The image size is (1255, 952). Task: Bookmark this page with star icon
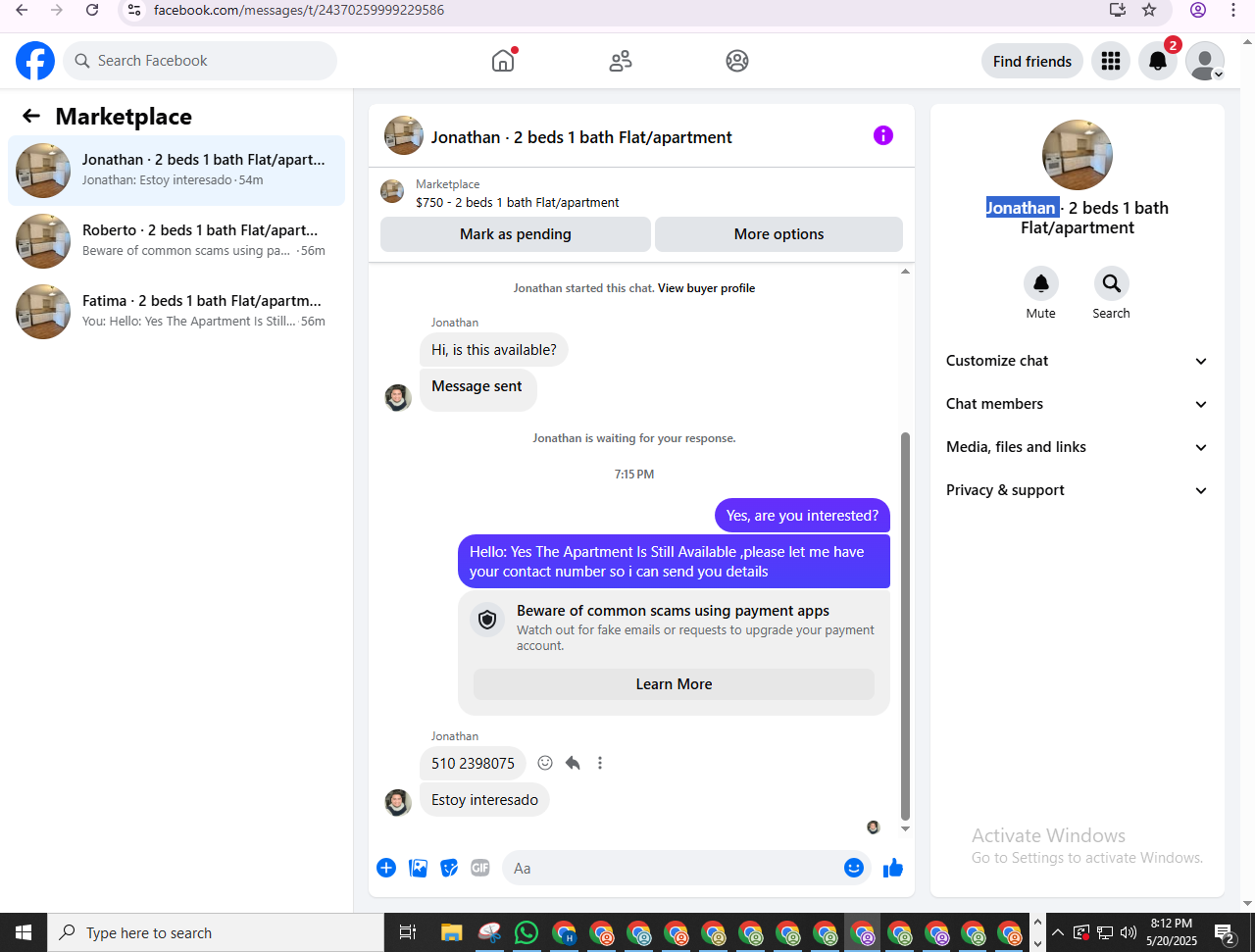point(1149,10)
